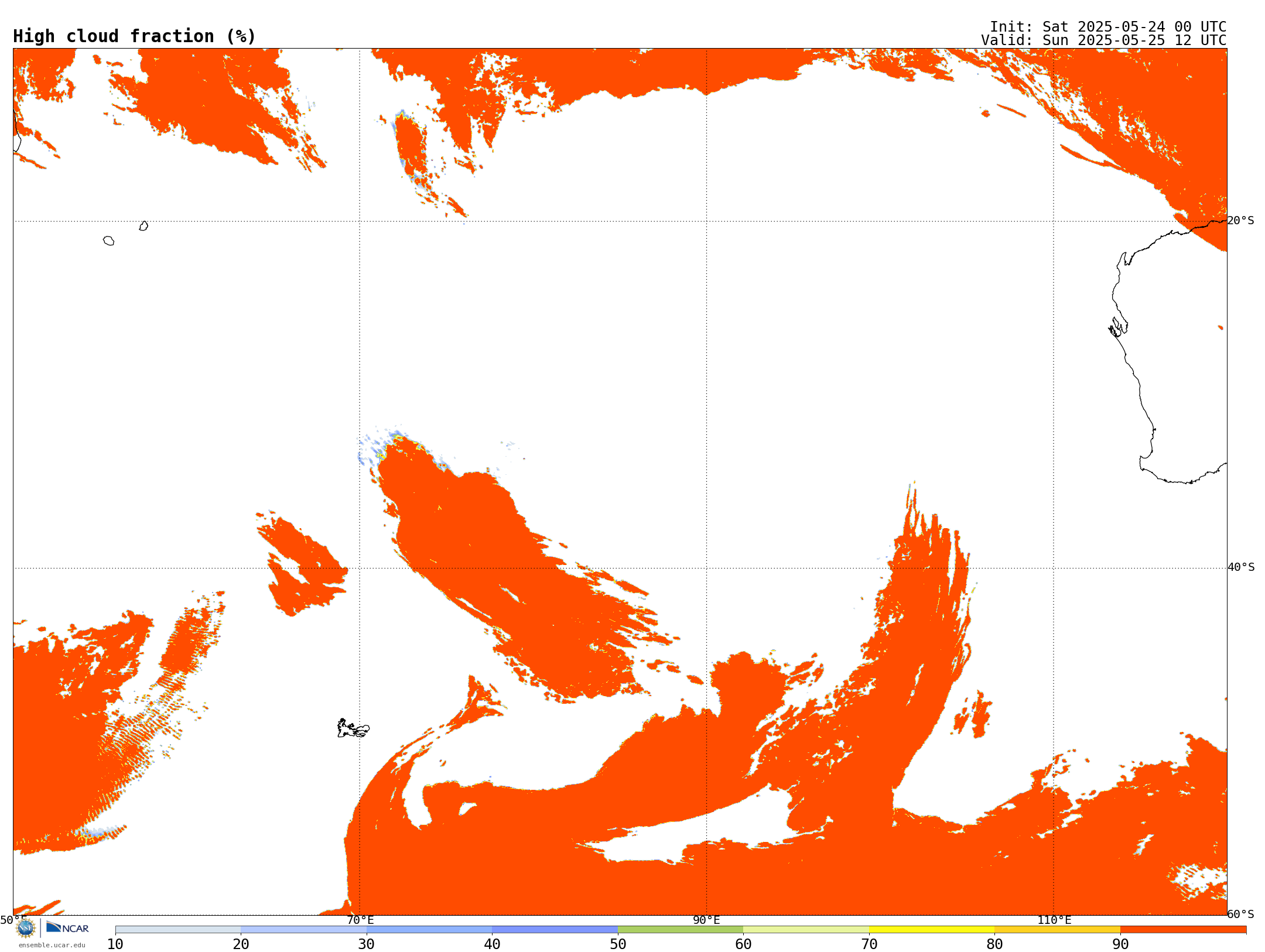Viewport: 1265px width, 952px height.
Task: Click the Shark Bay coastline of Western Australia
Action: point(1118,327)
